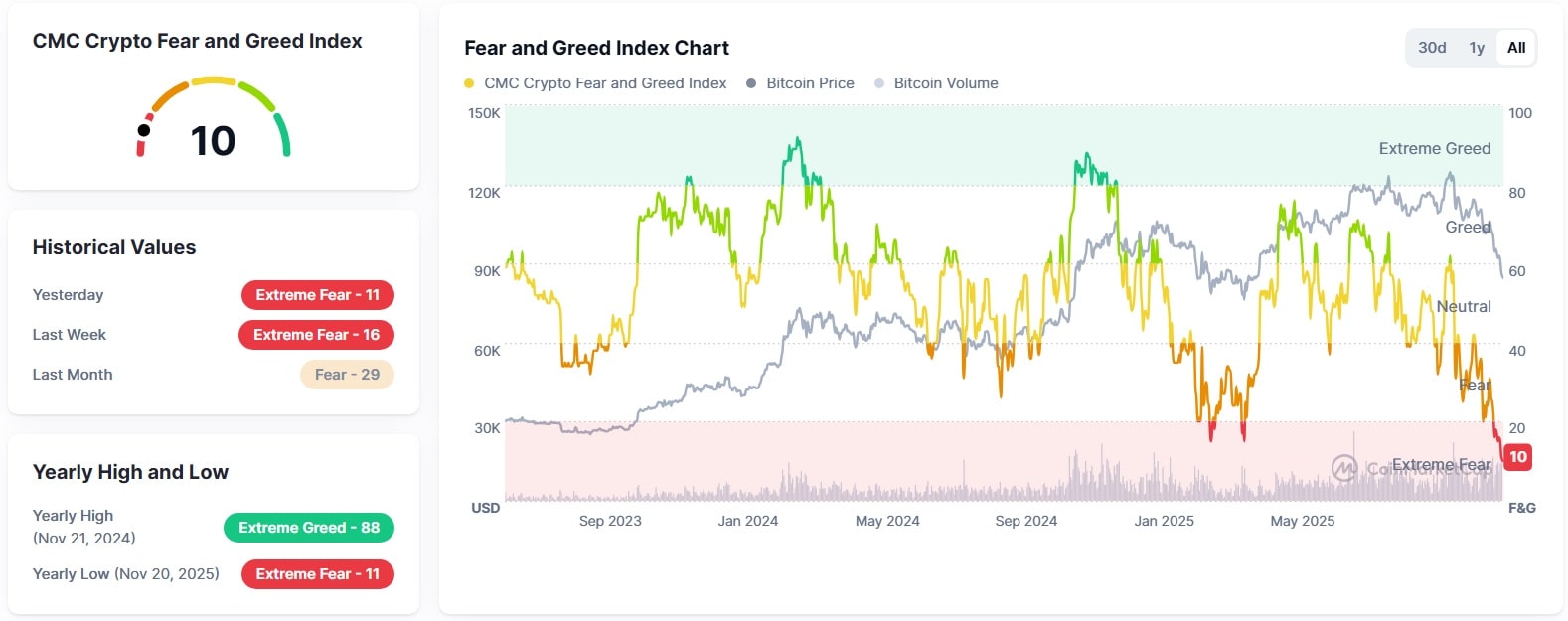This screenshot has width=1568, height=621.
Task: Click the Jan 2025 axis label
Action: click(1164, 521)
